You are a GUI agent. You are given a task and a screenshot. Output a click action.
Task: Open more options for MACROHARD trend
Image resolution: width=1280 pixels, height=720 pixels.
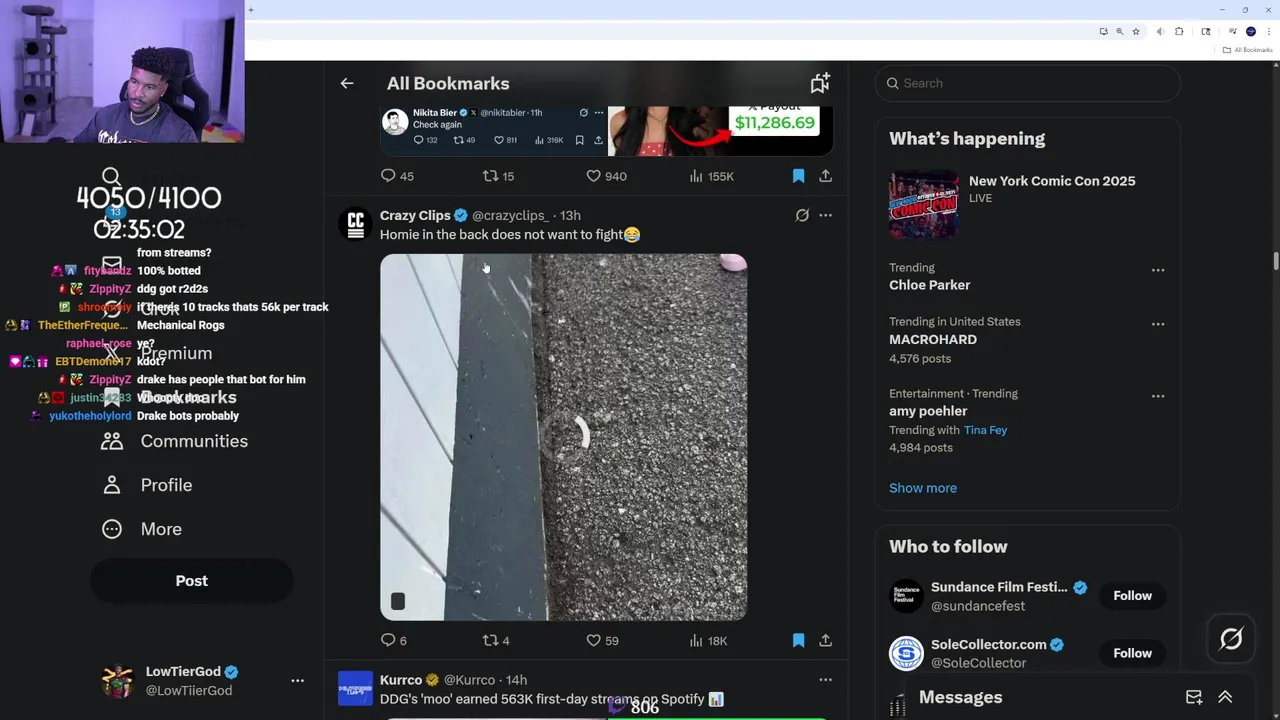(1158, 324)
